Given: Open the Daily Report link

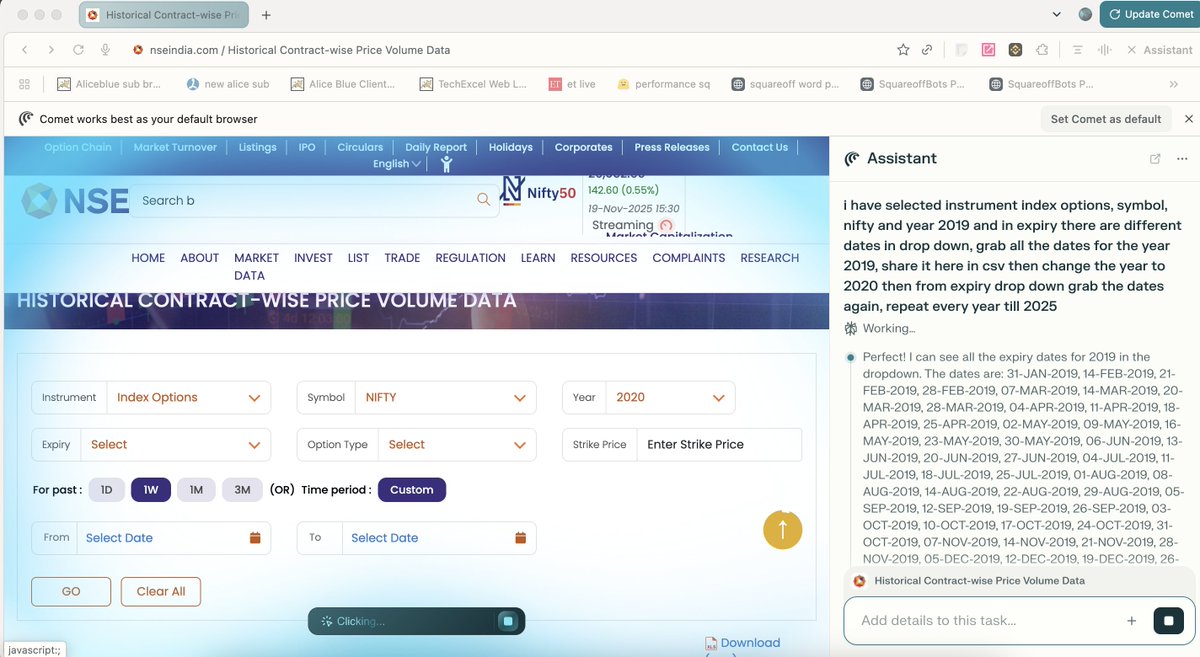Looking at the screenshot, I should 436,147.
